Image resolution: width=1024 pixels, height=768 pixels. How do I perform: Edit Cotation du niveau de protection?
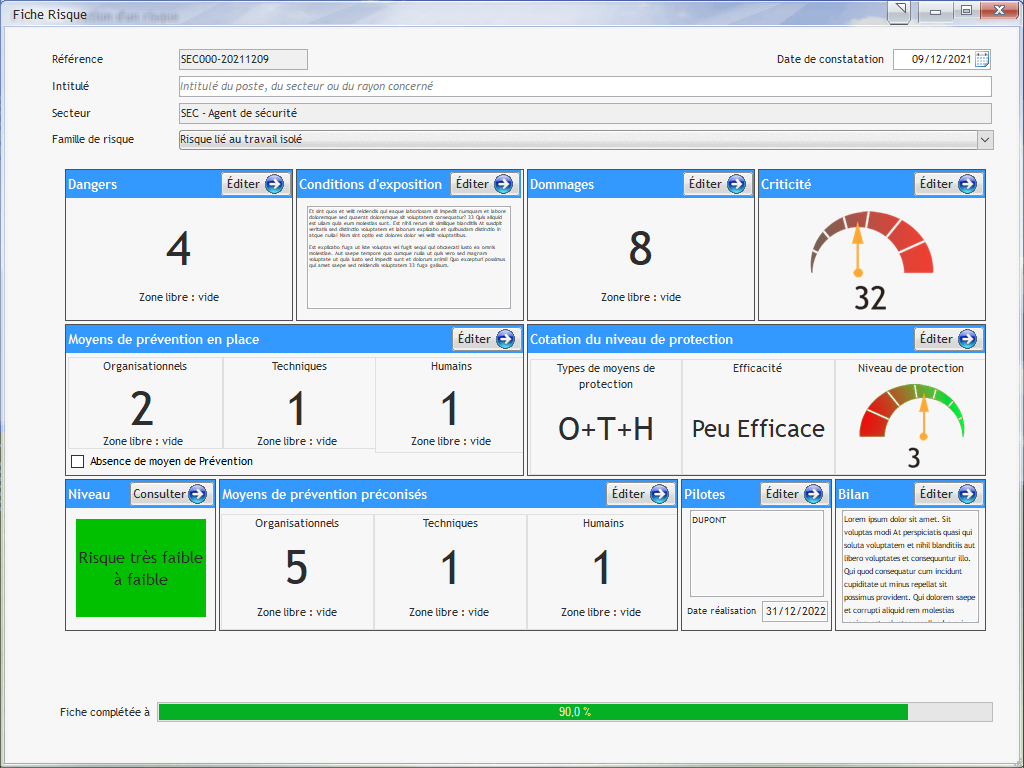point(948,339)
